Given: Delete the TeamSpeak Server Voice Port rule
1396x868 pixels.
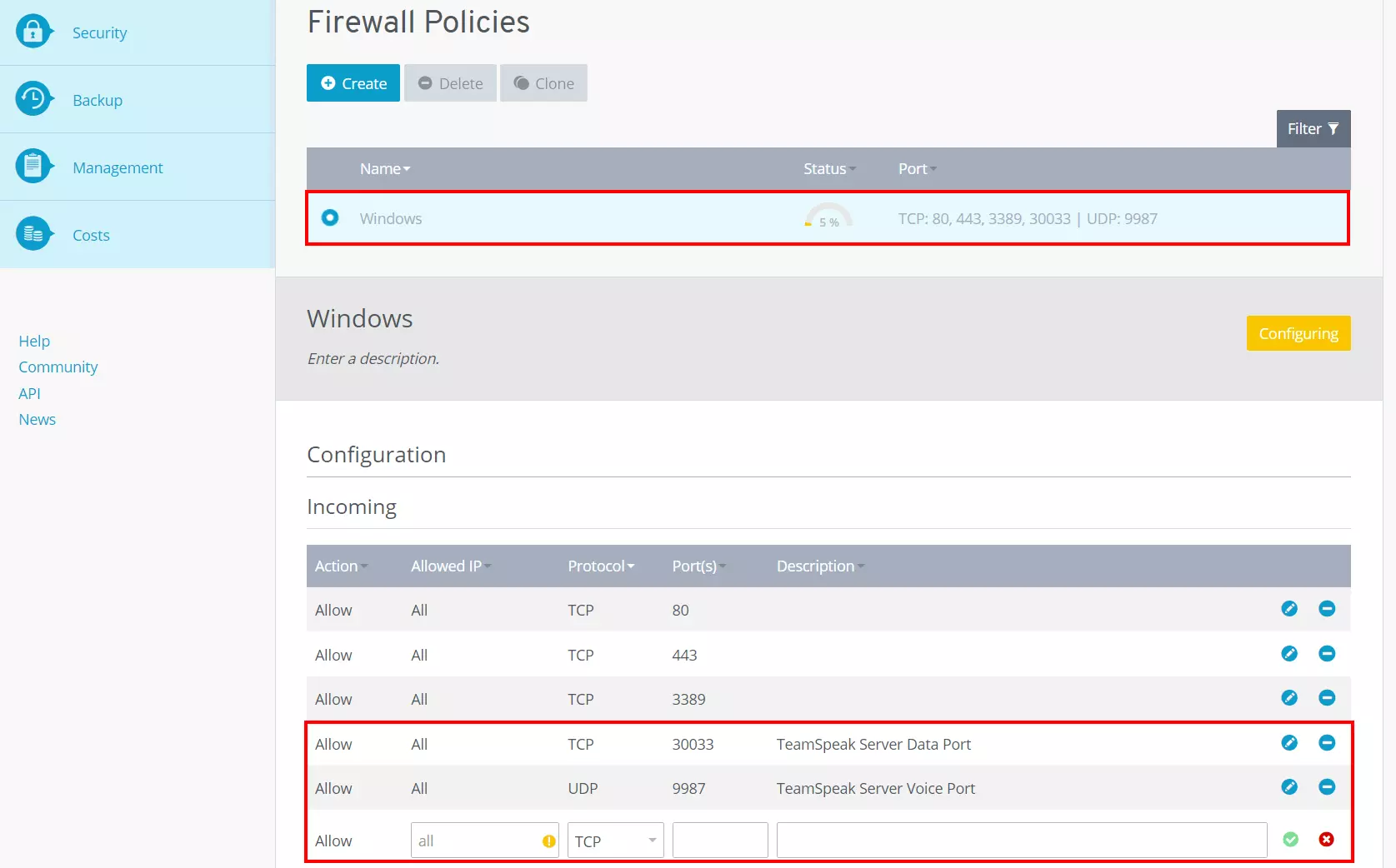Looking at the screenshot, I should coord(1327,787).
